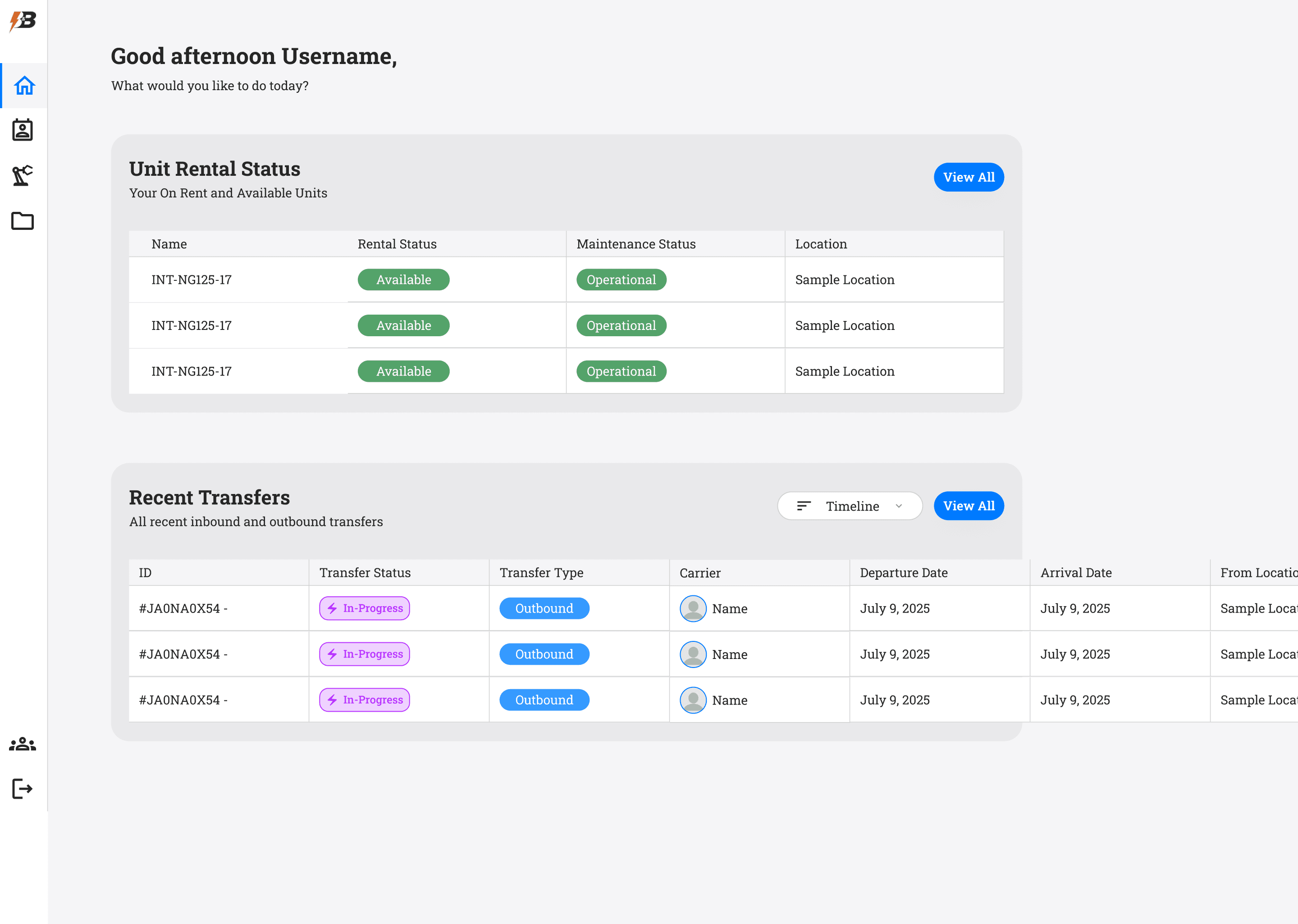Open the folder icon in sidebar
The image size is (1298, 924).
click(x=23, y=221)
